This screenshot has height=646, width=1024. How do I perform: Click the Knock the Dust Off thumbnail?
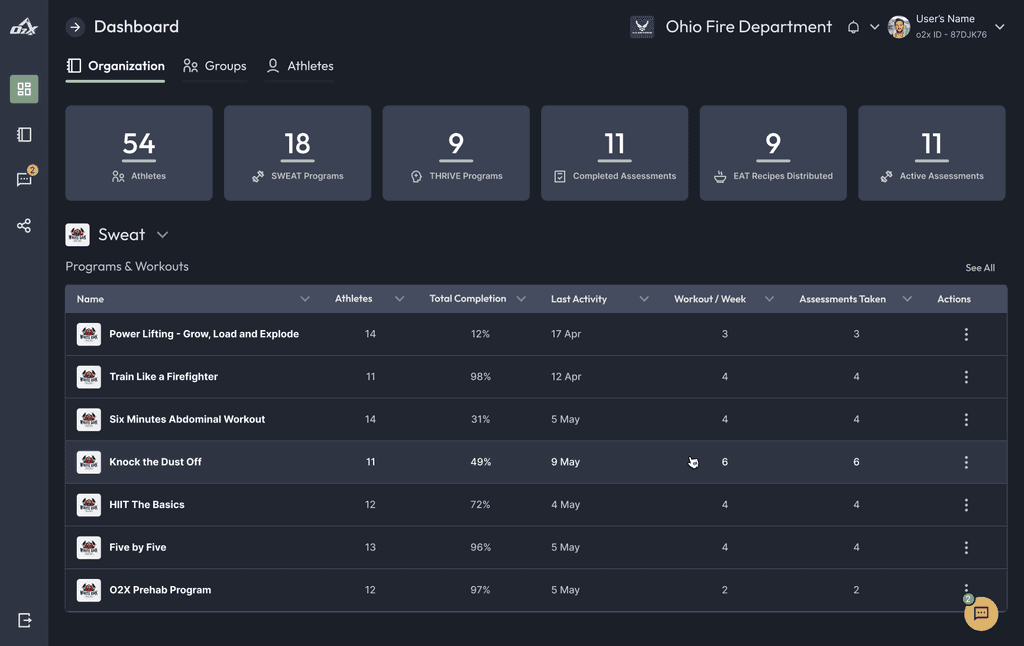[x=89, y=462]
